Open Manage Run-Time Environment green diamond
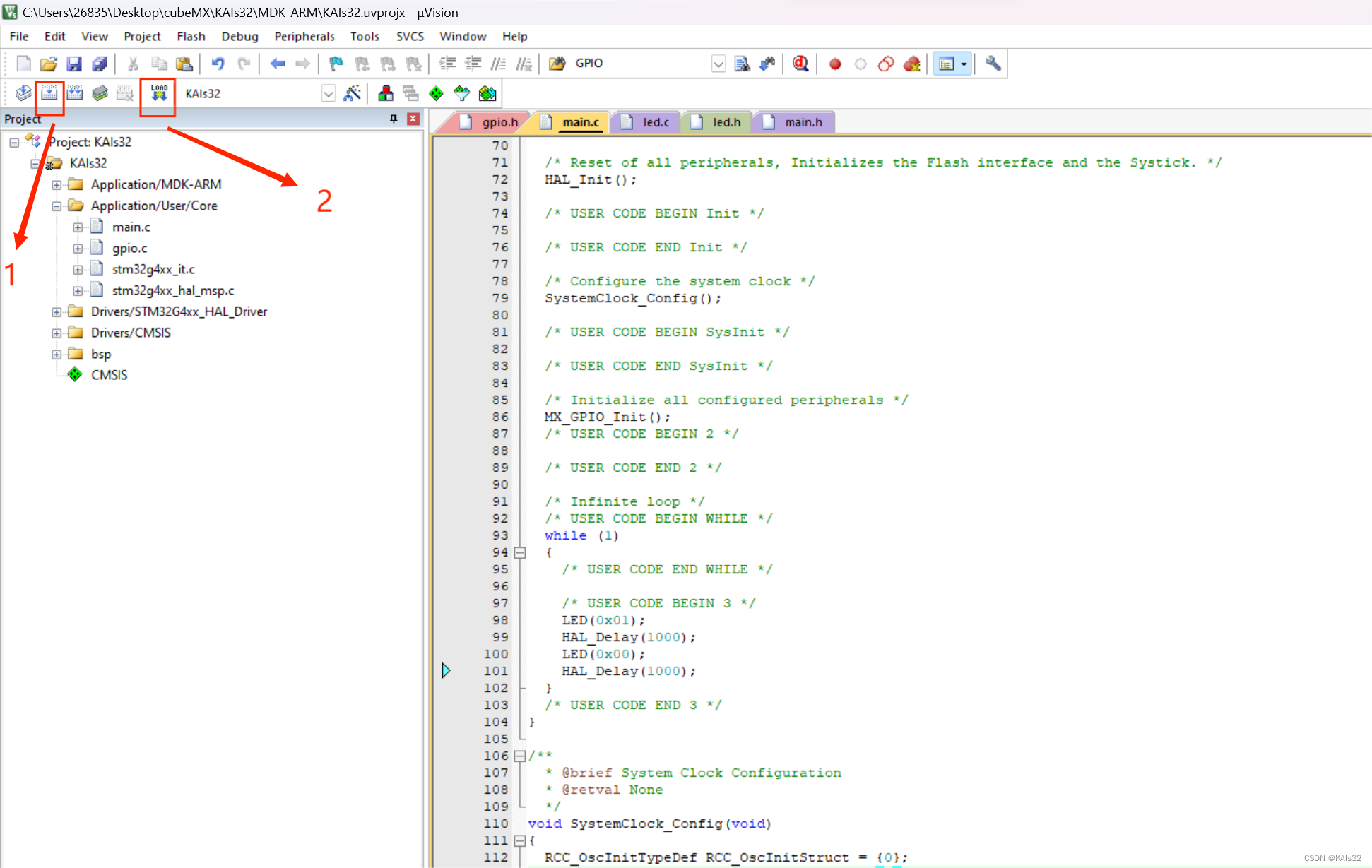 tap(437, 93)
